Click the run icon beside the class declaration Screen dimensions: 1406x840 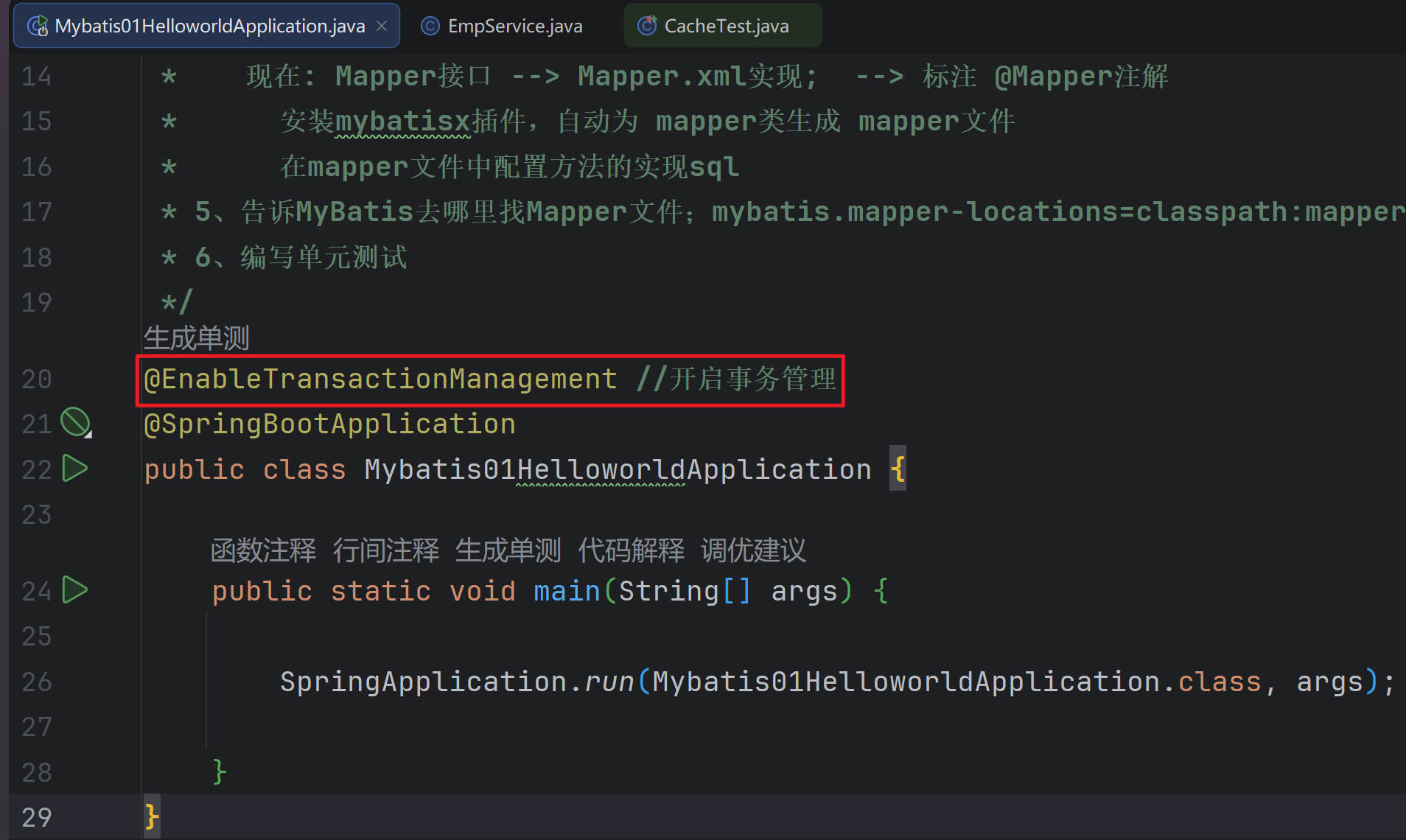click(x=74, y=469)
